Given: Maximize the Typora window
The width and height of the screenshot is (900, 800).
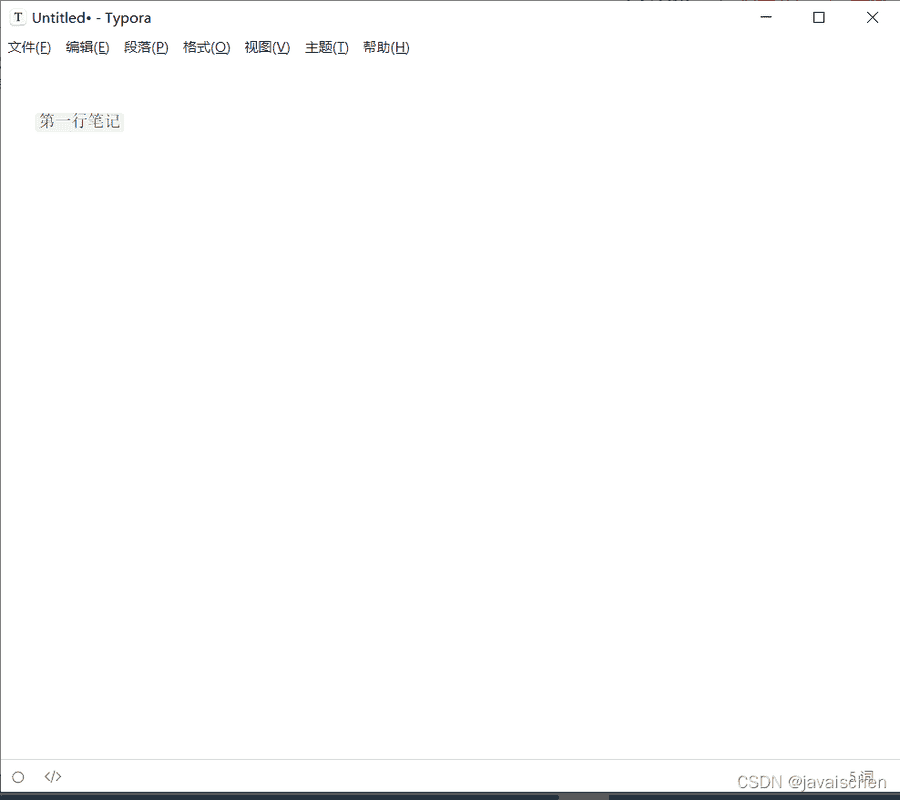Looking at the screenshot, I should tap(819, 18).
